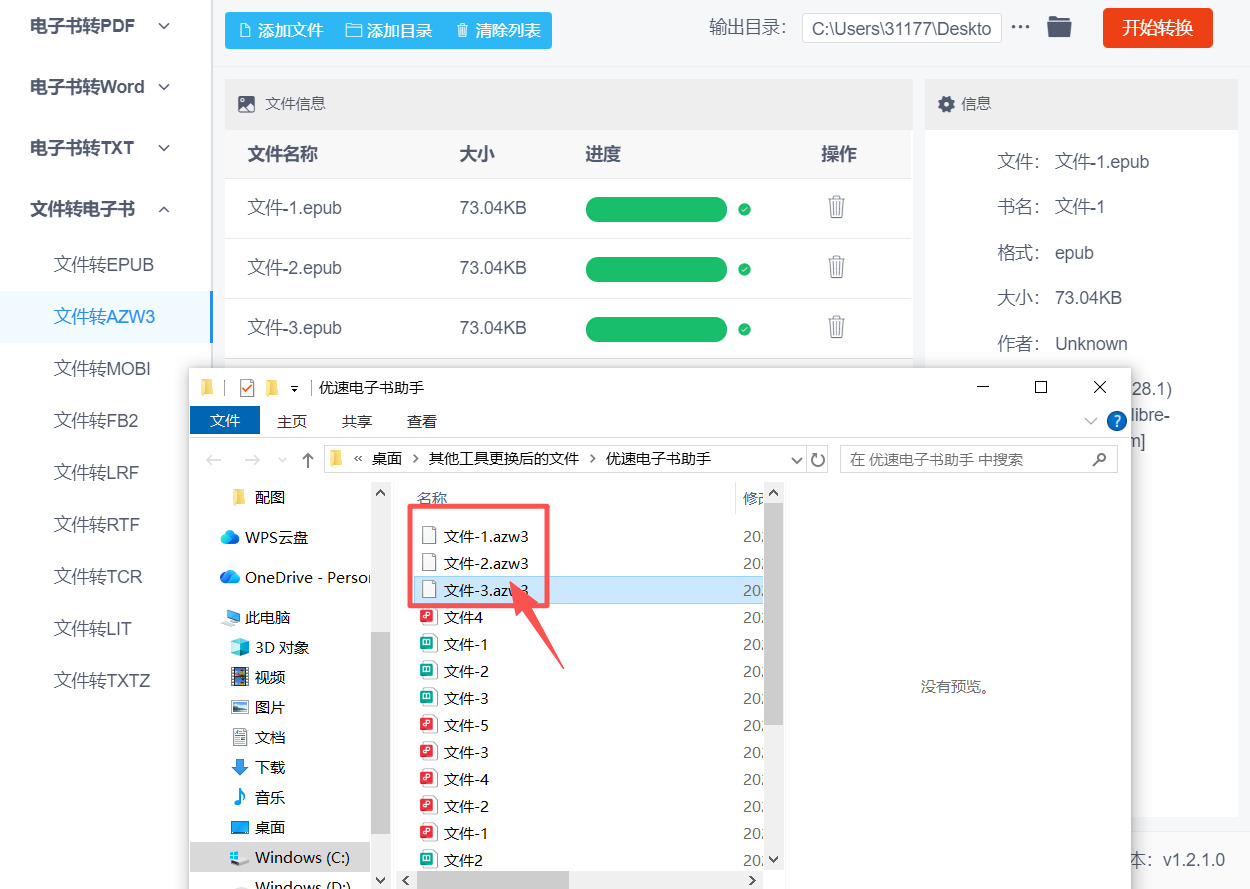Click the 文件-3.epub progress bar
Viewport: 1250px width, 889px height.
(x=656, y=329)
